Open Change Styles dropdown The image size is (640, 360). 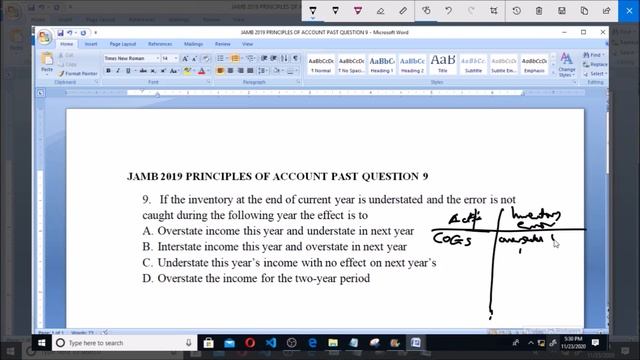pos(567,64)
